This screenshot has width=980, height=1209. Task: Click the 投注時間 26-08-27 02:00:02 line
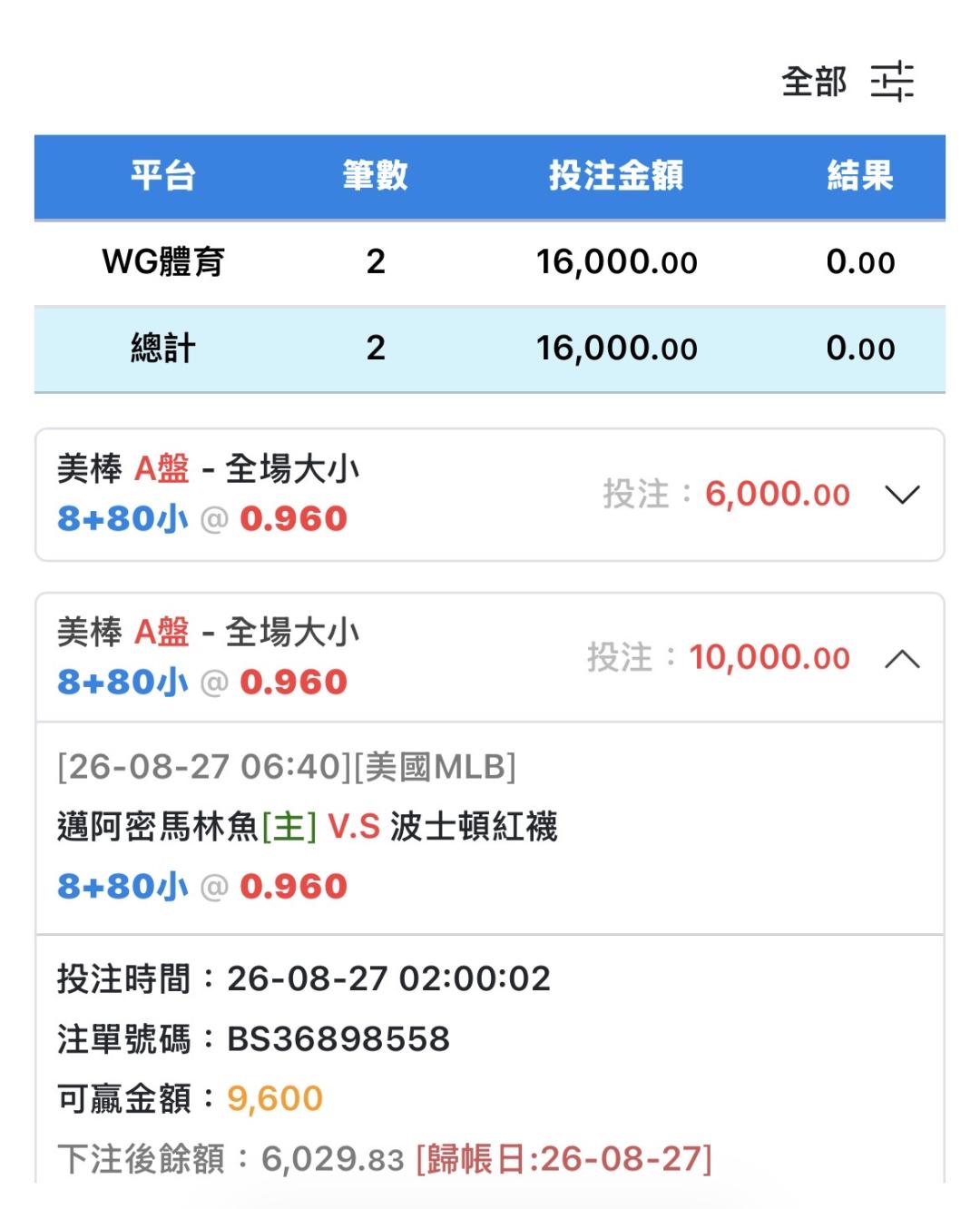point(304,978)
